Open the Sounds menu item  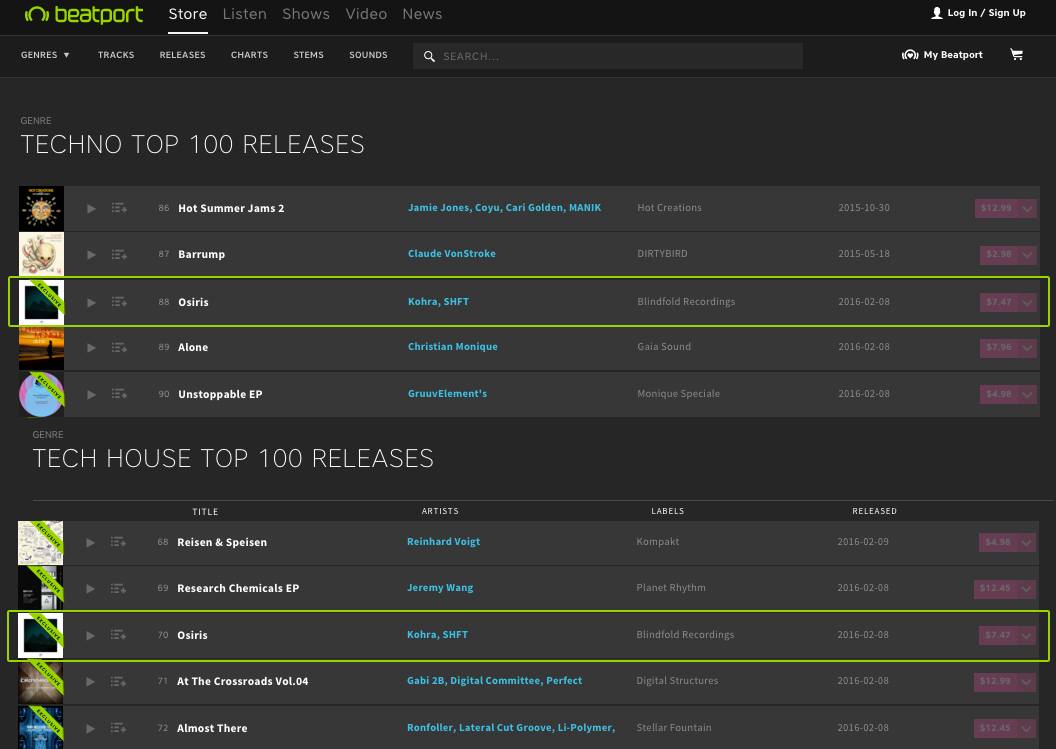[x=368, y=55]
